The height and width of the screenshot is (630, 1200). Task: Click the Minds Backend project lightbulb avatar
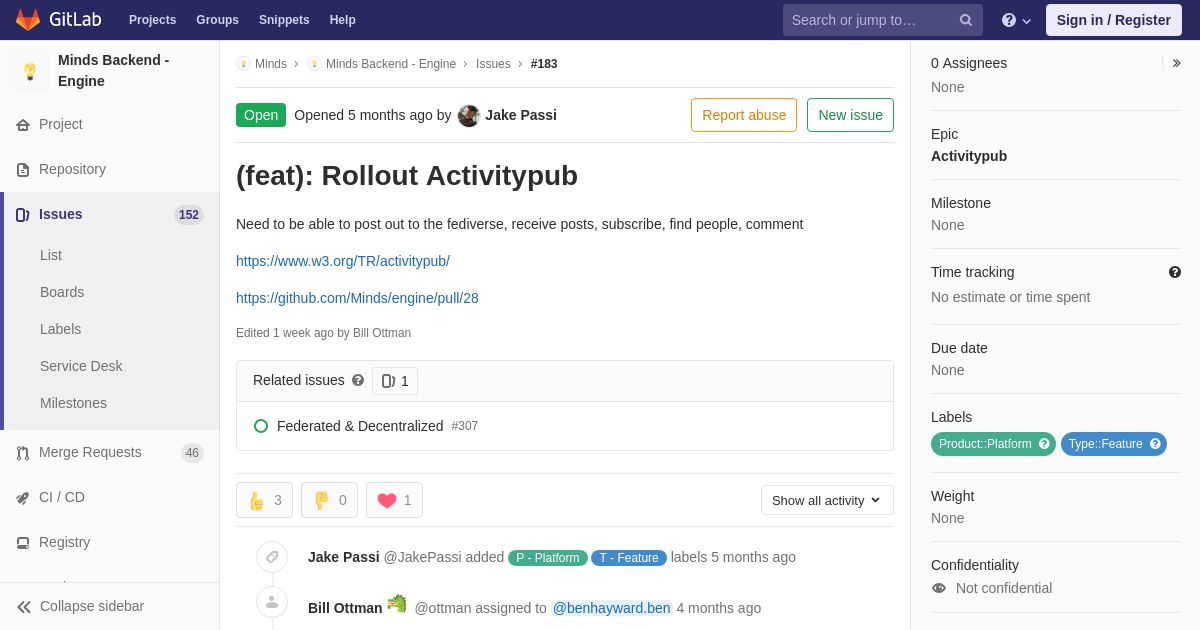point(30,71)
